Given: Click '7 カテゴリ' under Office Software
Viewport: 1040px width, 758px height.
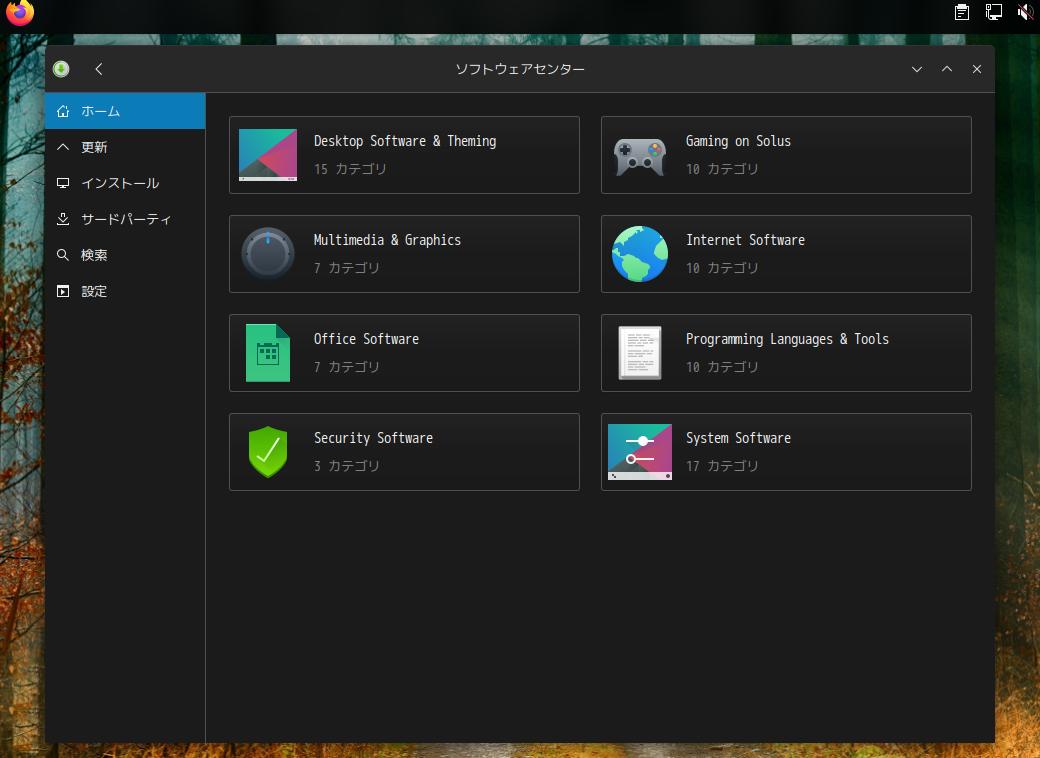Looking at the screenshot, I should coord(347,367).
